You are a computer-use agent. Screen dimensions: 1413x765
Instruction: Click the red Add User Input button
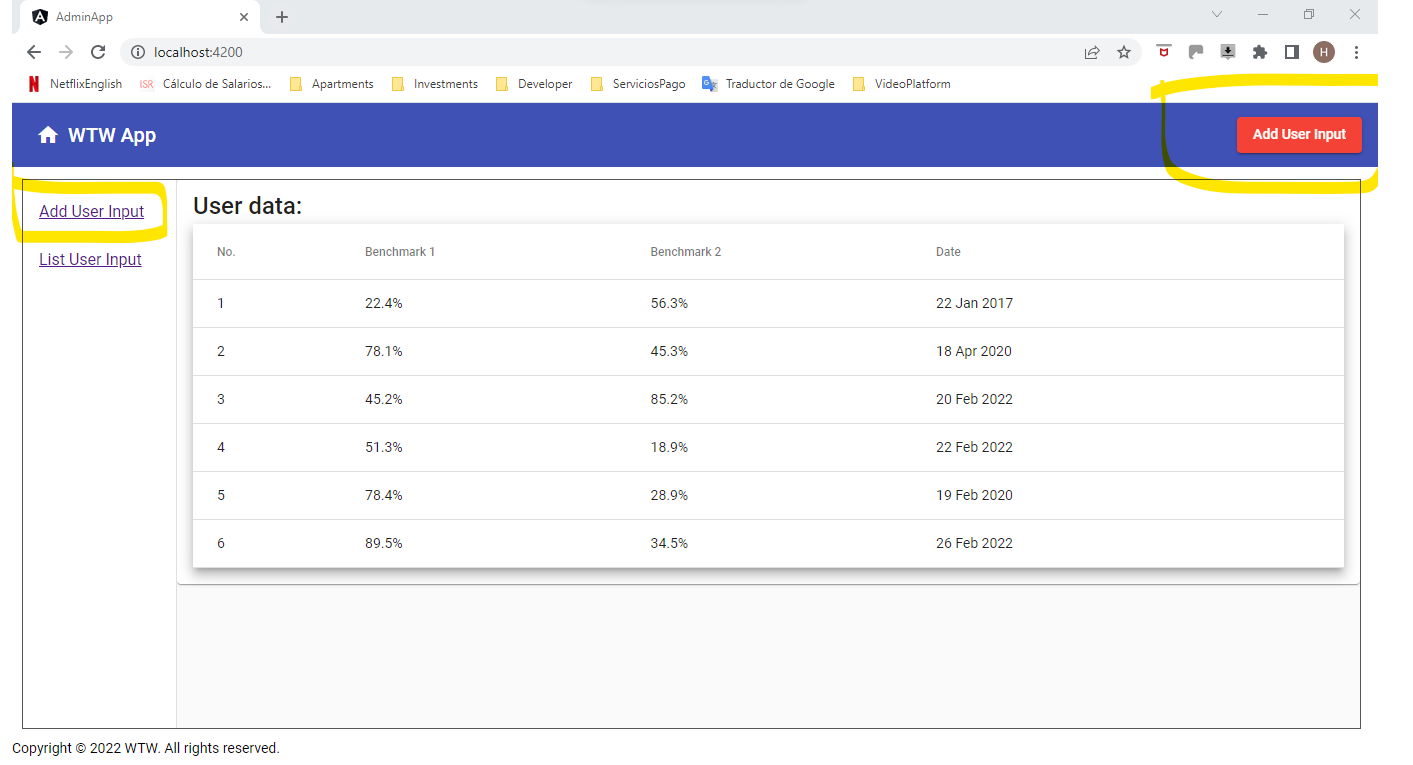[x=1299, y=134]
